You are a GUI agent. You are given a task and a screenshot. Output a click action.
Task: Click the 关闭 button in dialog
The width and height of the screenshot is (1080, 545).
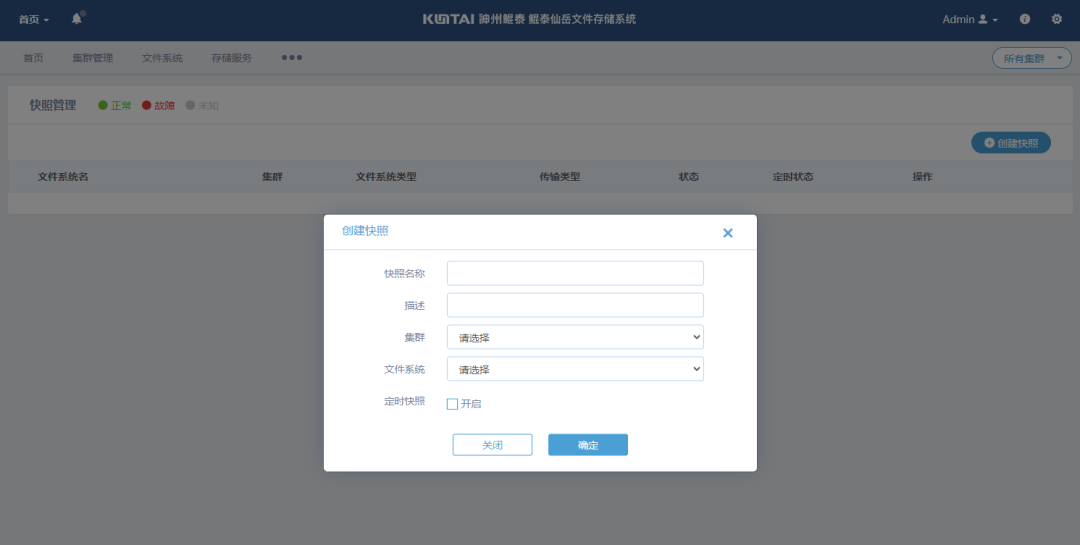pyautogui.click(x=492, y=445)
